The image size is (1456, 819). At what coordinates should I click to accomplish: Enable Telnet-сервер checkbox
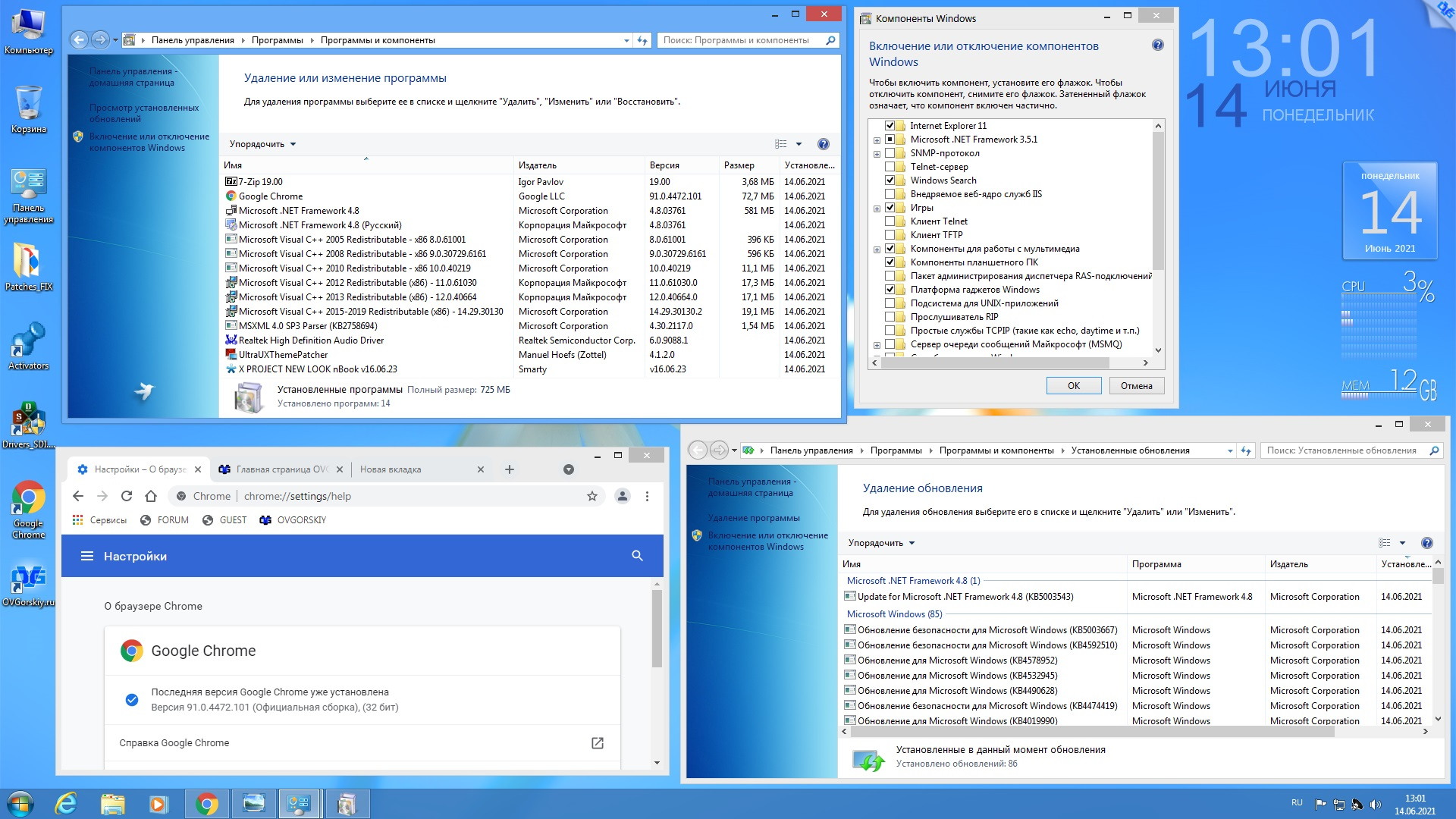coord(890,167)
